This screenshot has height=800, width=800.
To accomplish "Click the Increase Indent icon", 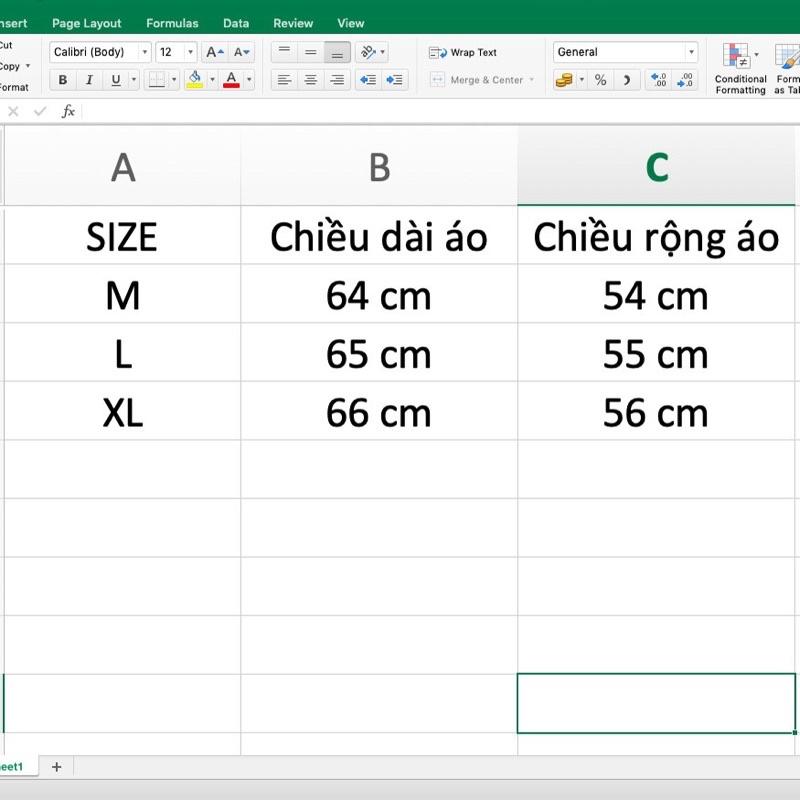I will tap(394, 80).
